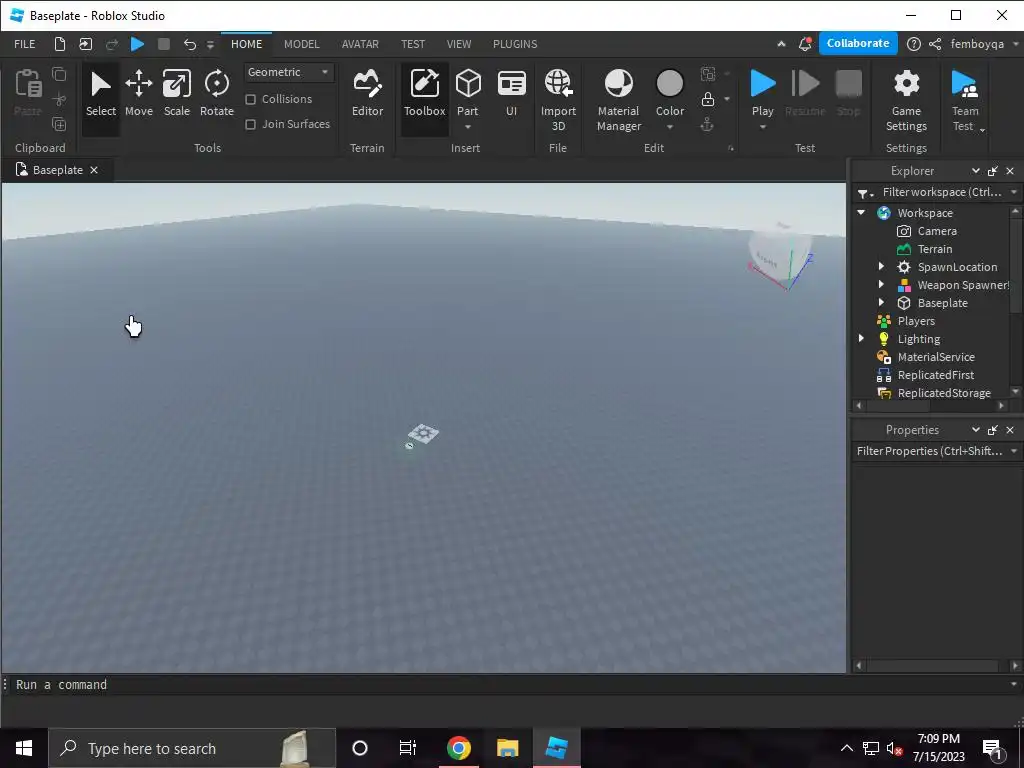This screenshot has height=768, width=1024.
Task: Pick the Rotate tool
Action: [x=217, y=95]
